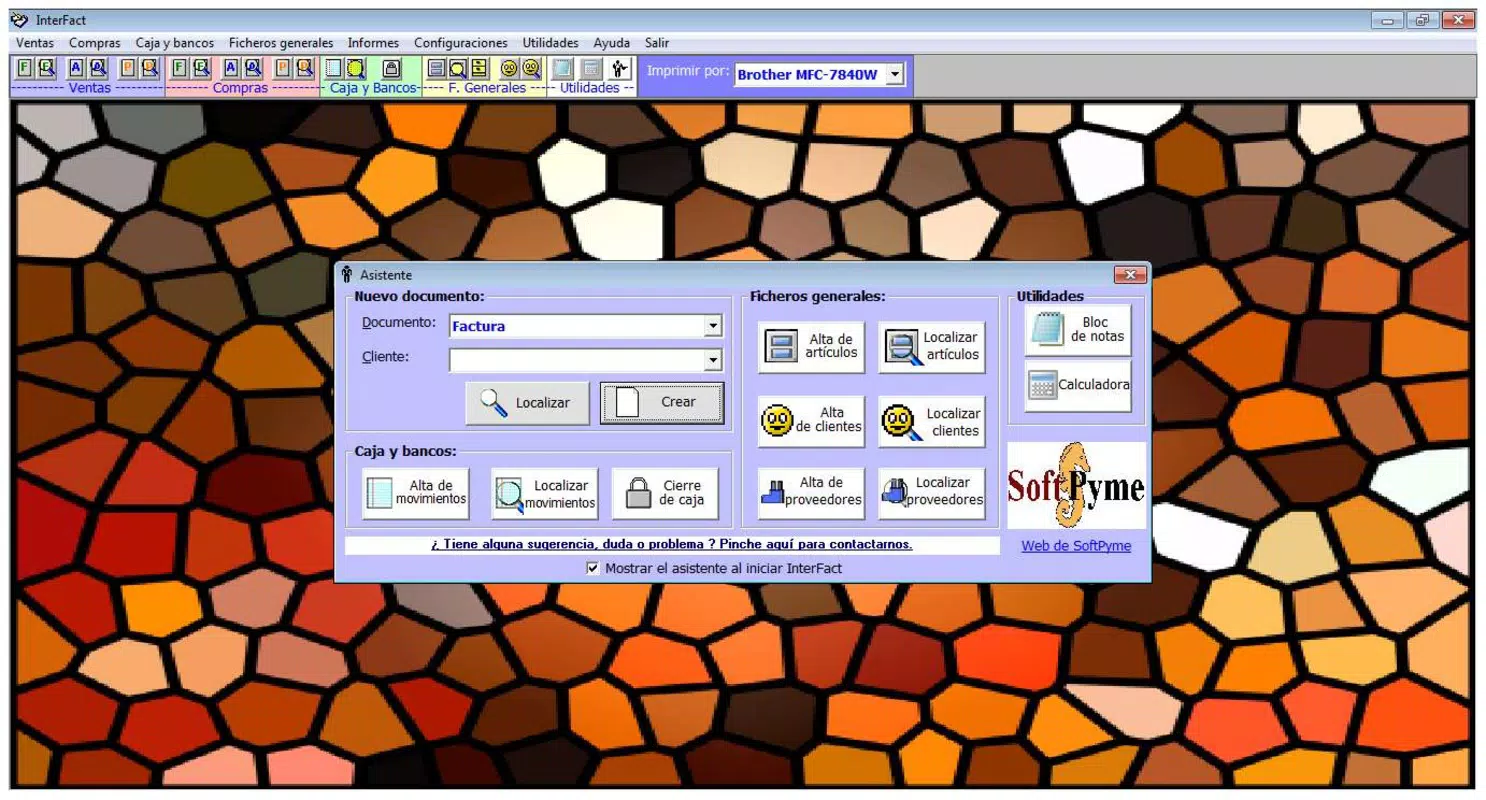Click the assistant figure icon in Utilidades toolbar
The width and height of the screenshot is (1486, 800).
(x=621, y=68)
